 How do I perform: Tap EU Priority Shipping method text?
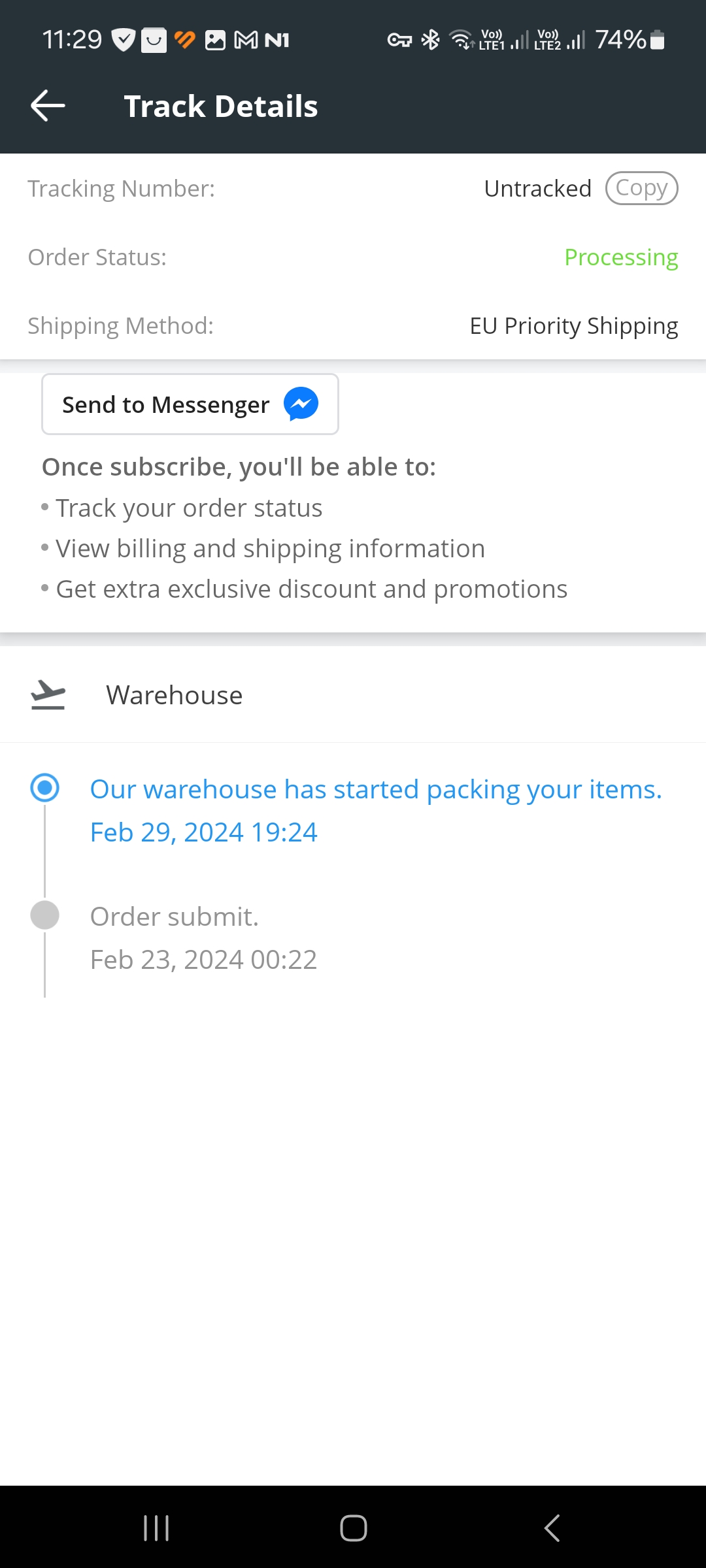(574, 326)
